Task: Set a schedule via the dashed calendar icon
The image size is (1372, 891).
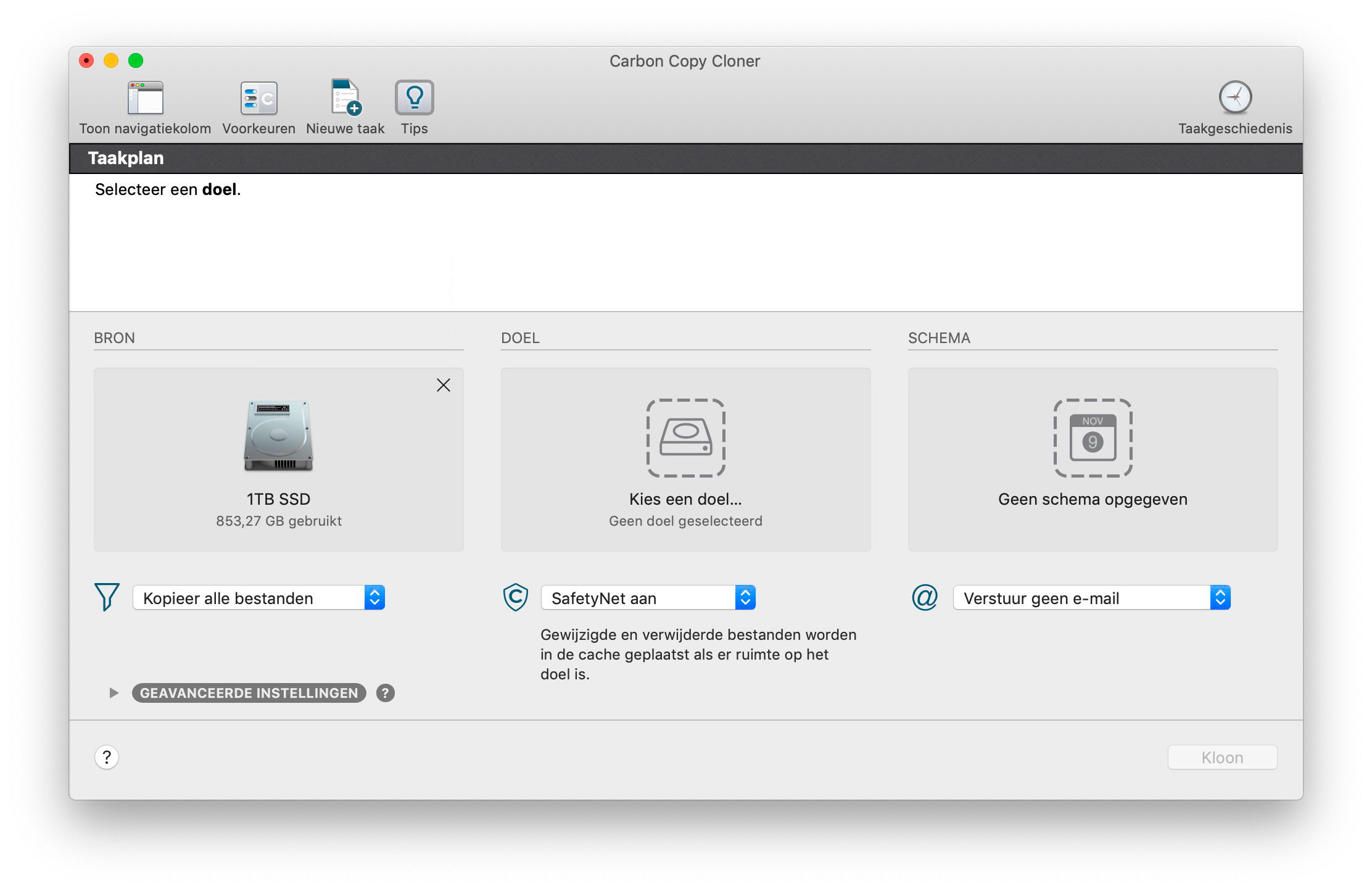Action: [1093, 437]
